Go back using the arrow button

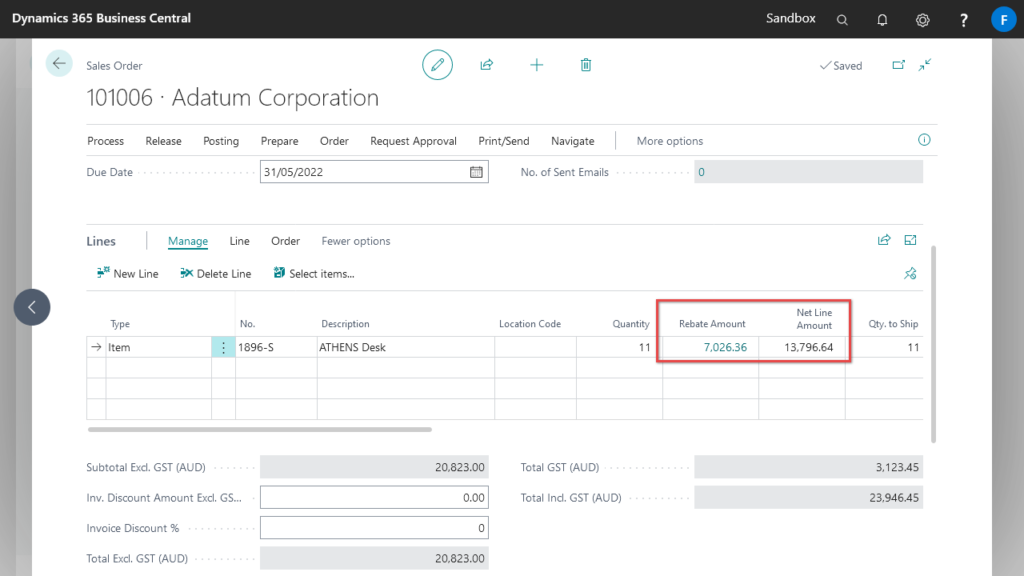pos(59,64)
